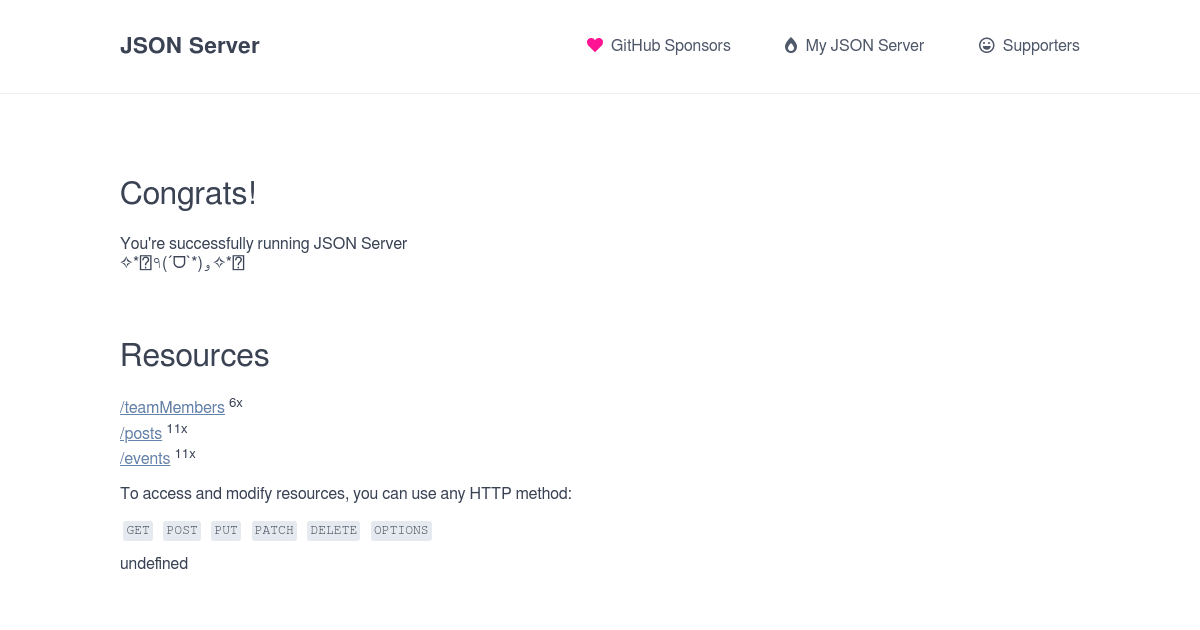The width and height of the screenshot is (1200, 630).
Task: Open the /events resource link
Action: tap(145, 458)
